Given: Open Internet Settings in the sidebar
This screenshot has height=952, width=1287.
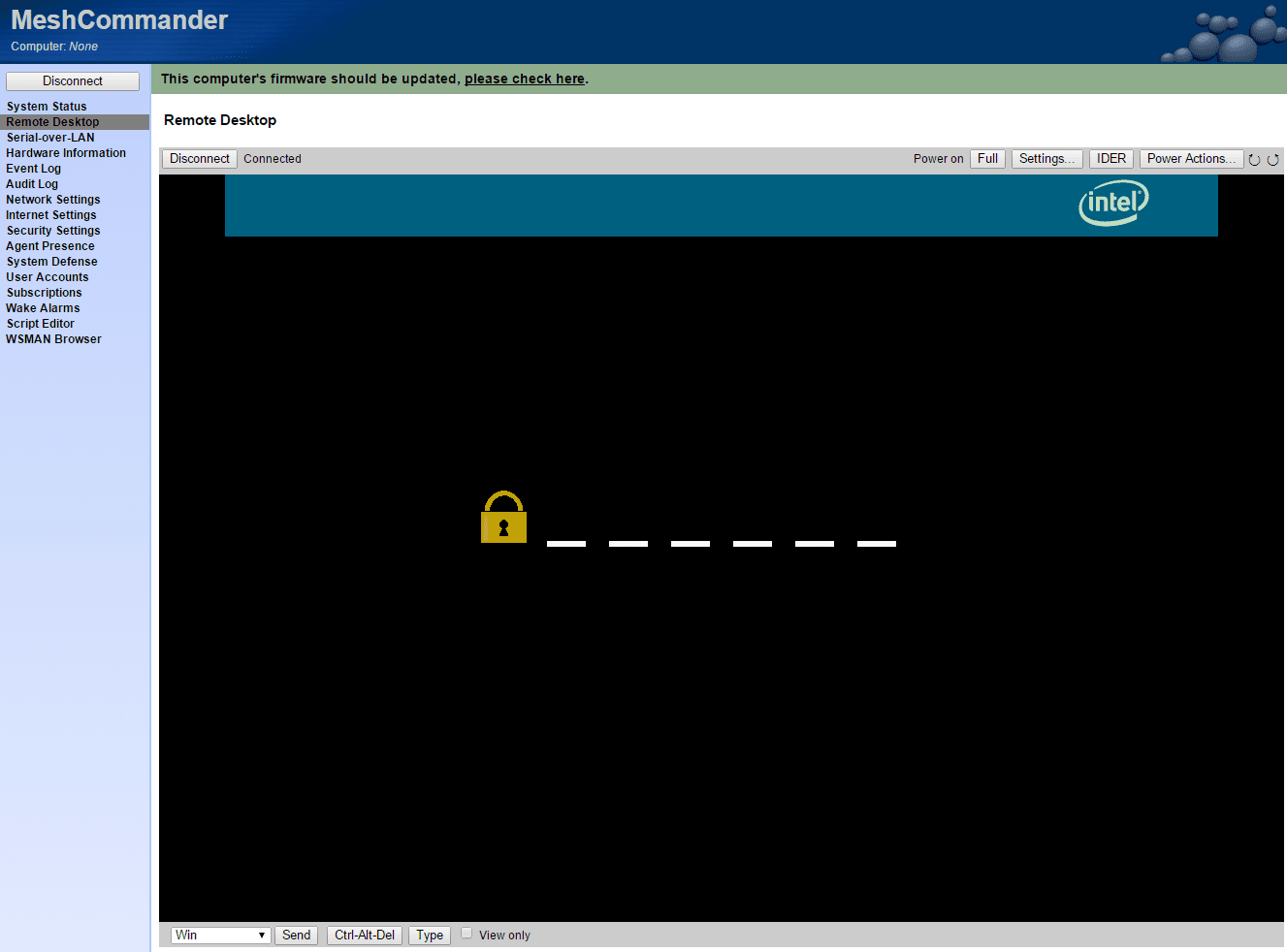Looking at the screenshot, I should tap(51, 215).
